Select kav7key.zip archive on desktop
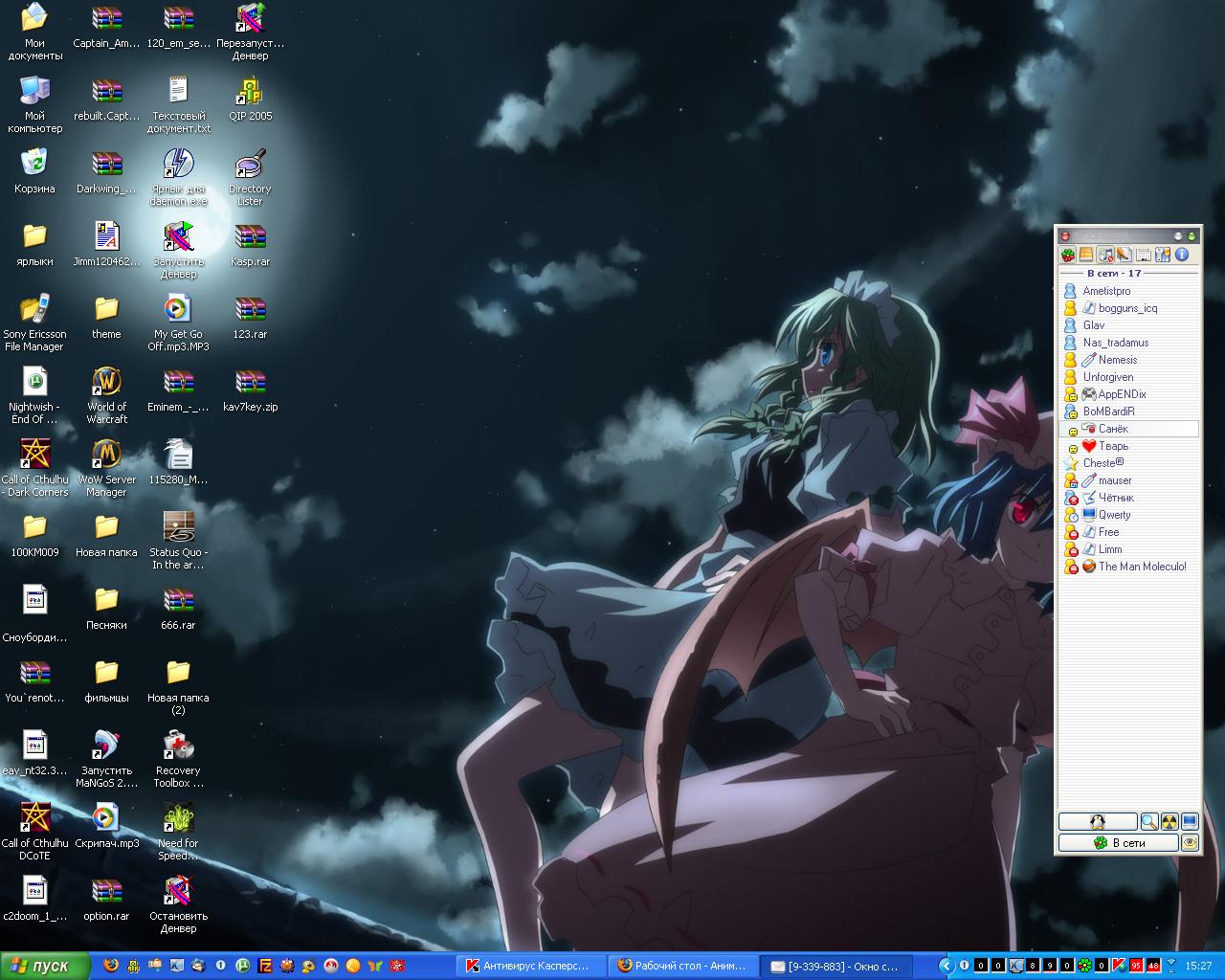The width and height of the screenshot is (1225, 980). point(250,389)
